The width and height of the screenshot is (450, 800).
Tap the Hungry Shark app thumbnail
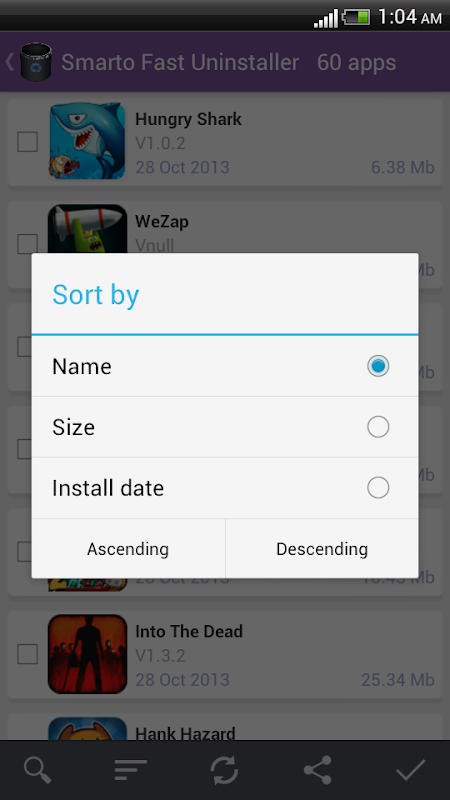tap(87, 141)
